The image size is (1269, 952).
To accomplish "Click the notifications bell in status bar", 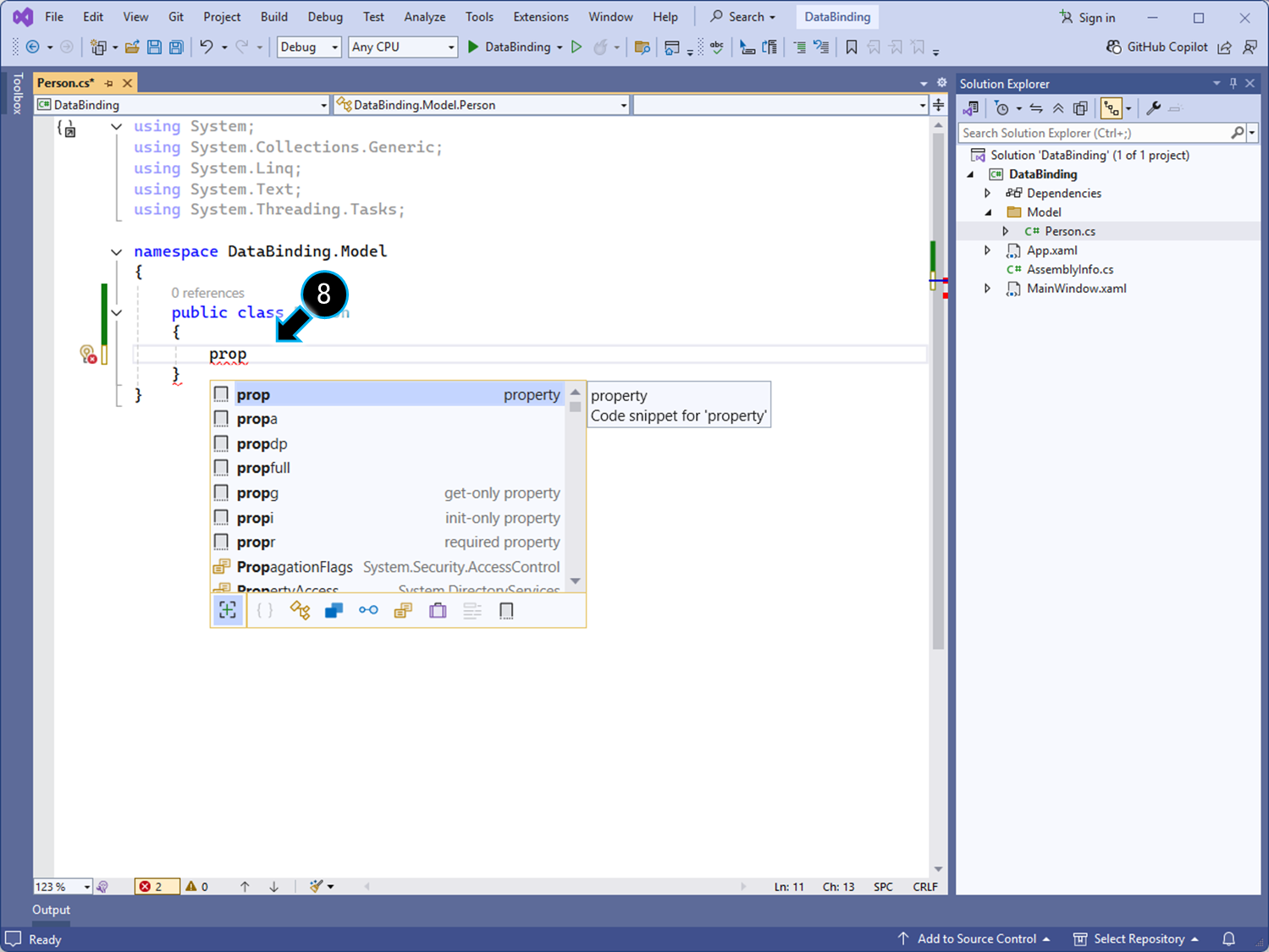I will click(x=1228, y=938).
